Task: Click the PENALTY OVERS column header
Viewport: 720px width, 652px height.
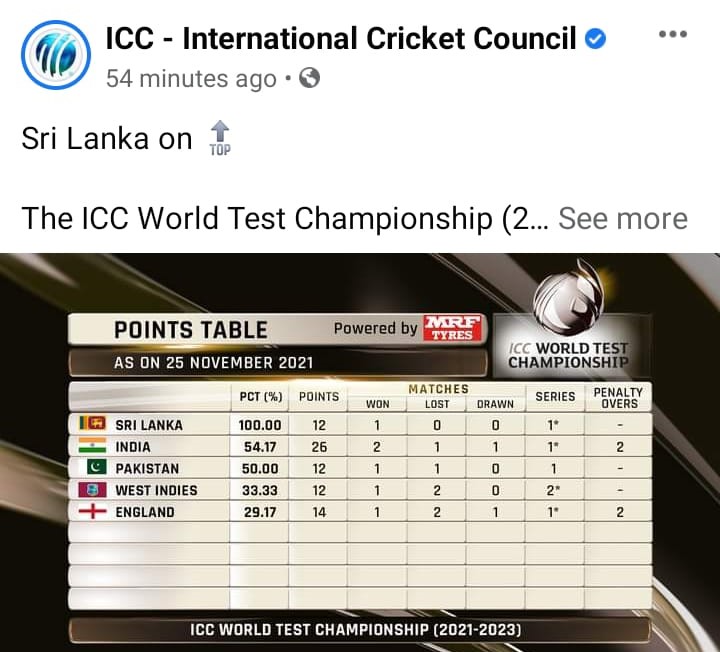Action: pos(618,398)
